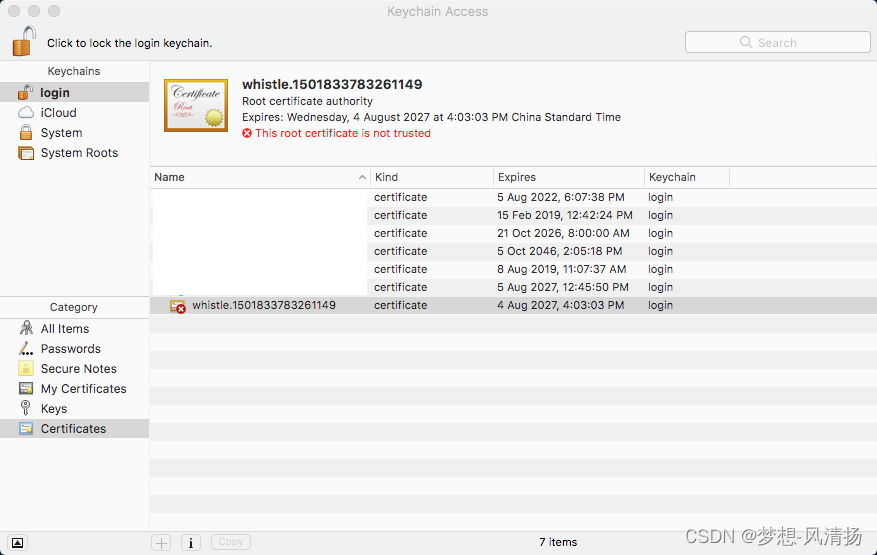Show the Passwords category

tap(74, 349)
